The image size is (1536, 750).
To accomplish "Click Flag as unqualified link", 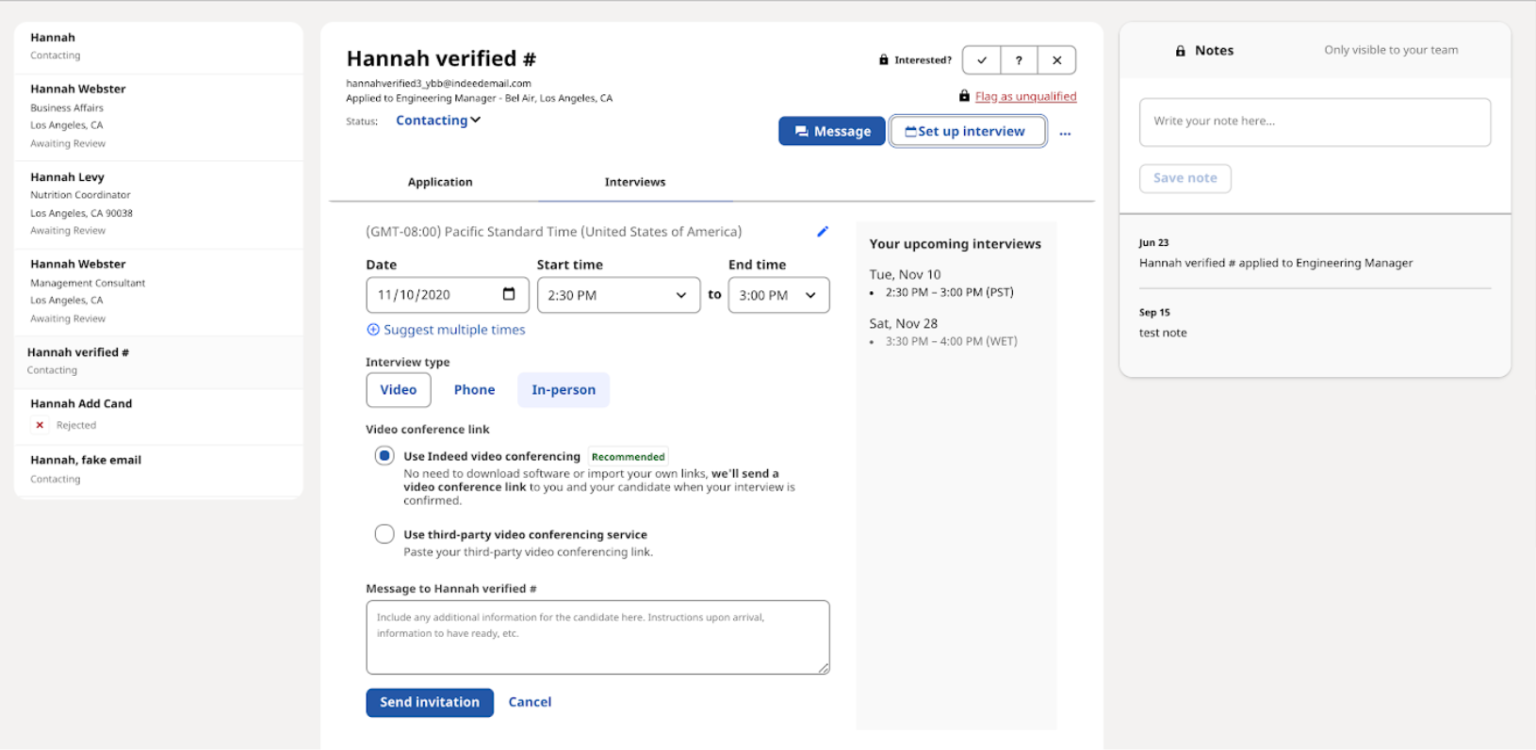I will (1024, 96).
